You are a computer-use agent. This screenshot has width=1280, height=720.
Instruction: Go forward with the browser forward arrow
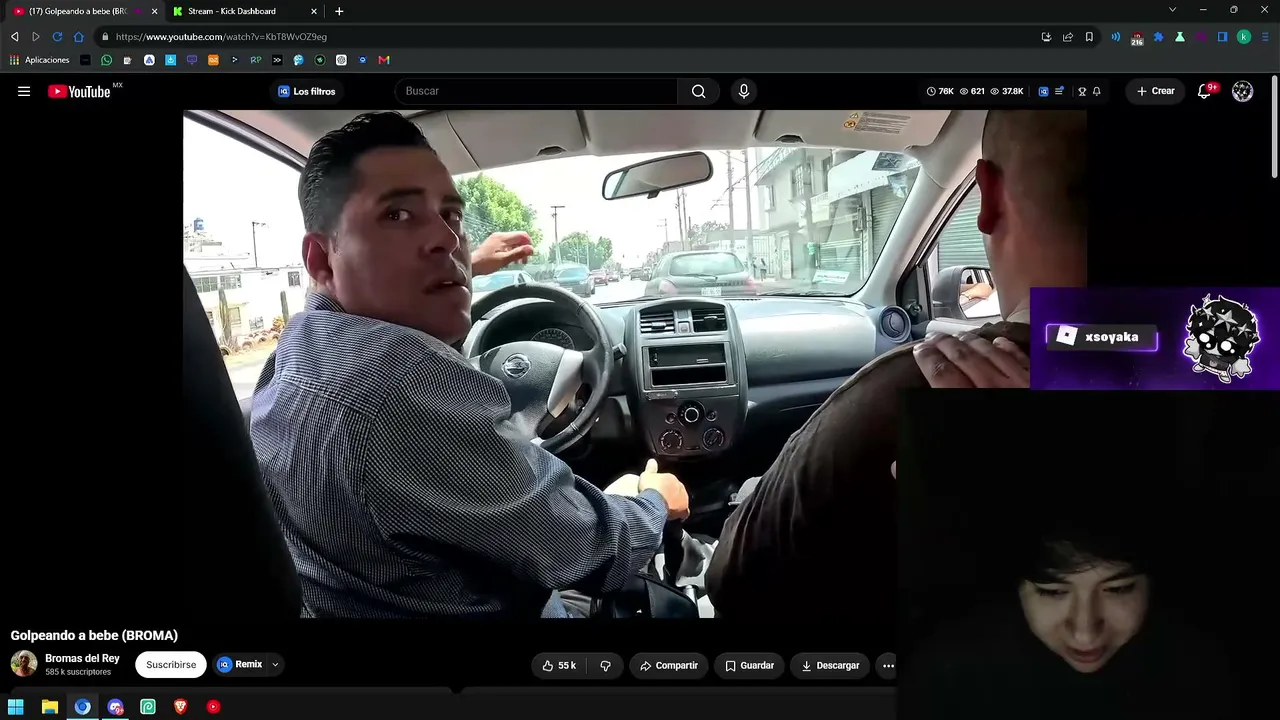(x=36, y=37)
